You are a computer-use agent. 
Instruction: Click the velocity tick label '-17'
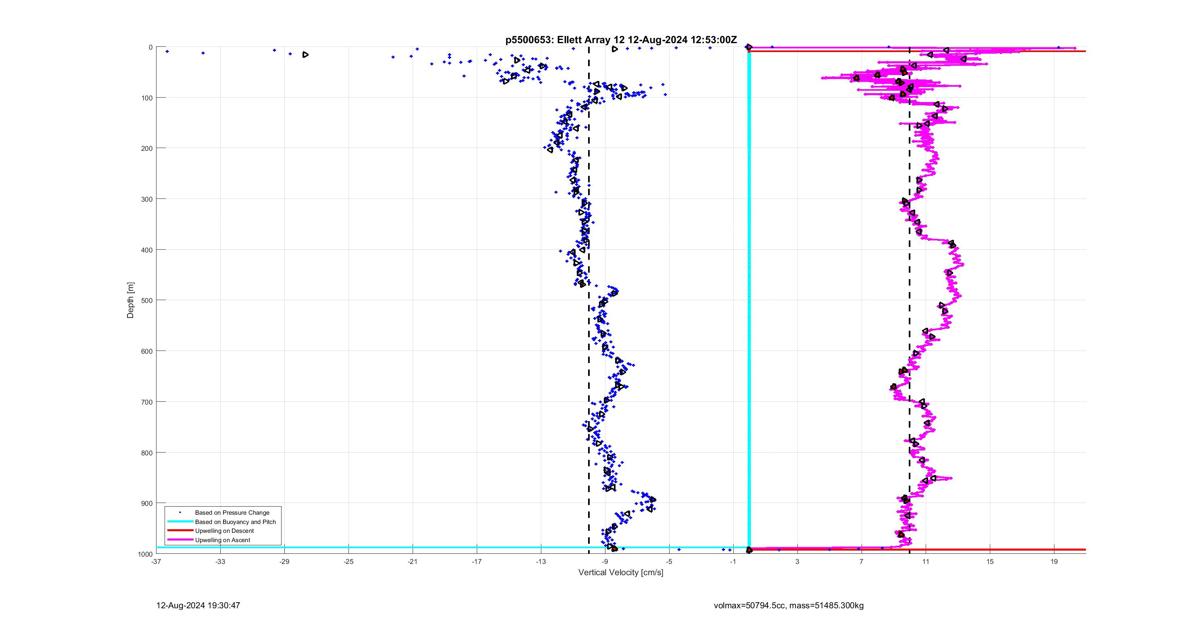(476, 562)
